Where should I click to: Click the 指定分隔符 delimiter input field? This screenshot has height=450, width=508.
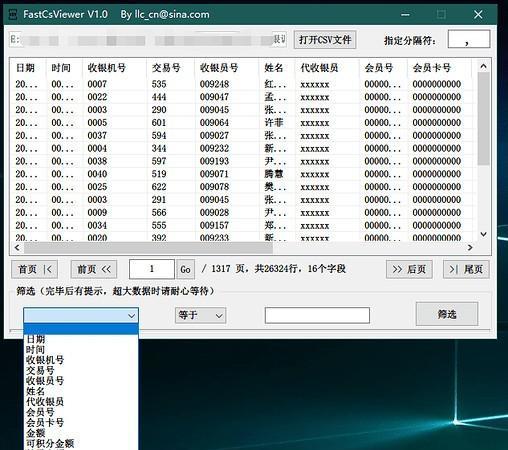pos(469,39)
